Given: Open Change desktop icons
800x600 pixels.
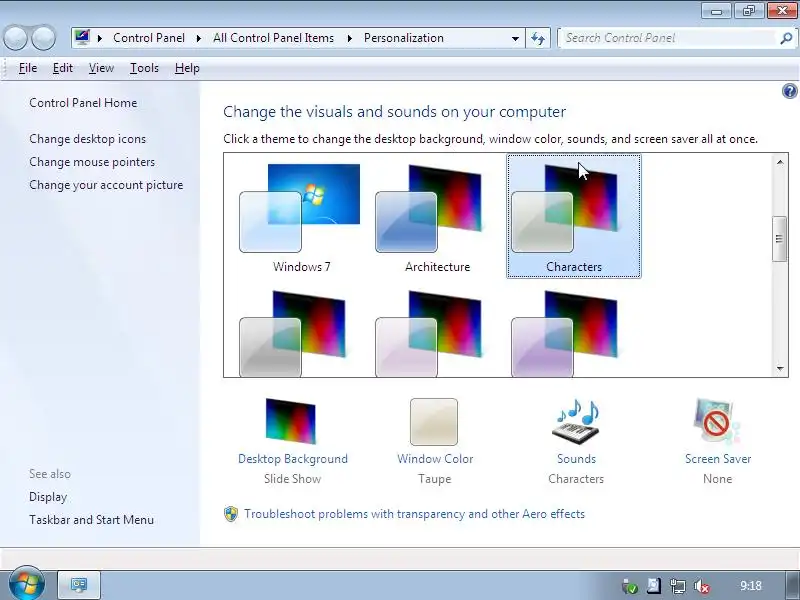Looking at the screenshot, I should (x=87, y=139).
